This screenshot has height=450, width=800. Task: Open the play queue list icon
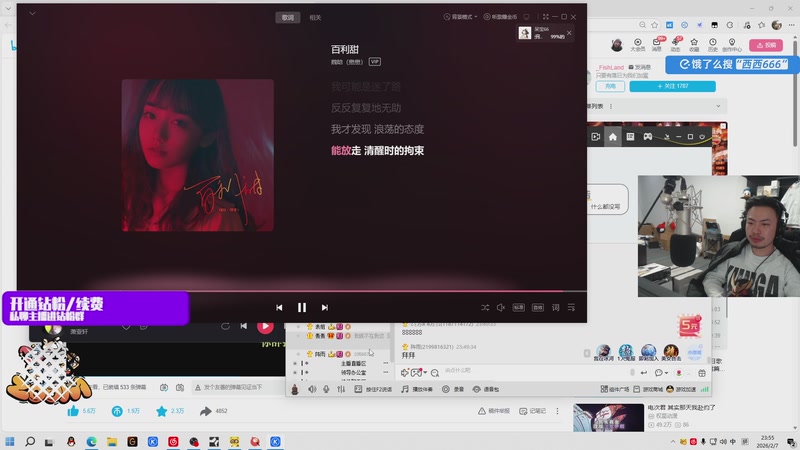[x=571, y=307]
